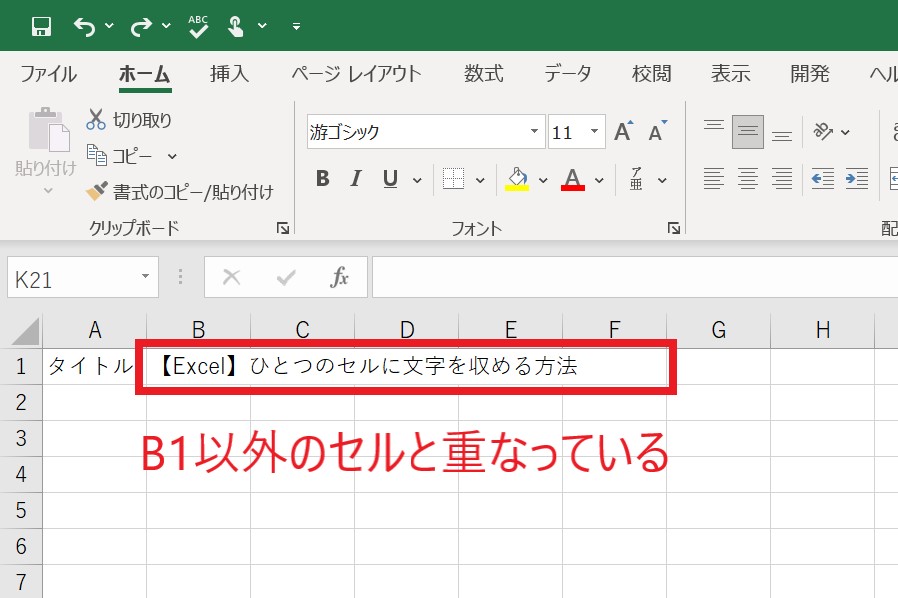Open the Name Box dropdown arrow
Viewport: 898px width, 598px height.
145,277
